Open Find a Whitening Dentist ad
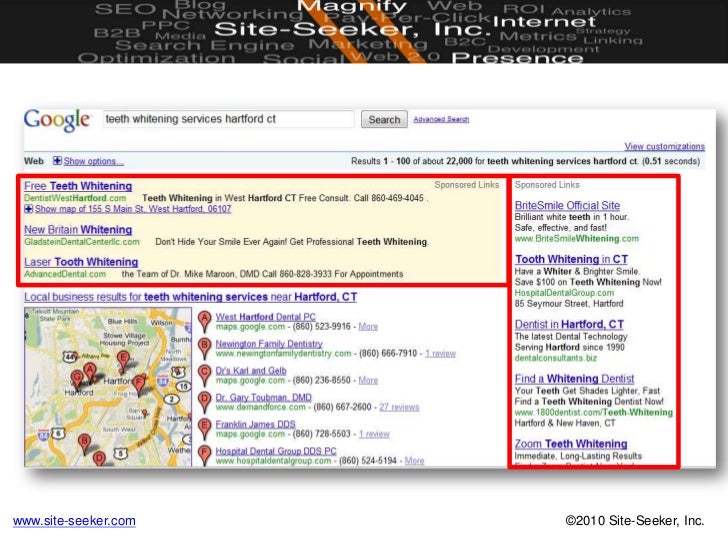728x546 pixels. [x=574, y=378]
